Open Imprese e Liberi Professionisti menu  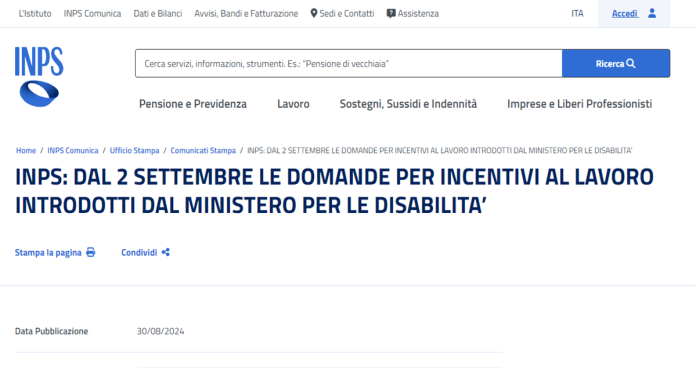point(579,104)
